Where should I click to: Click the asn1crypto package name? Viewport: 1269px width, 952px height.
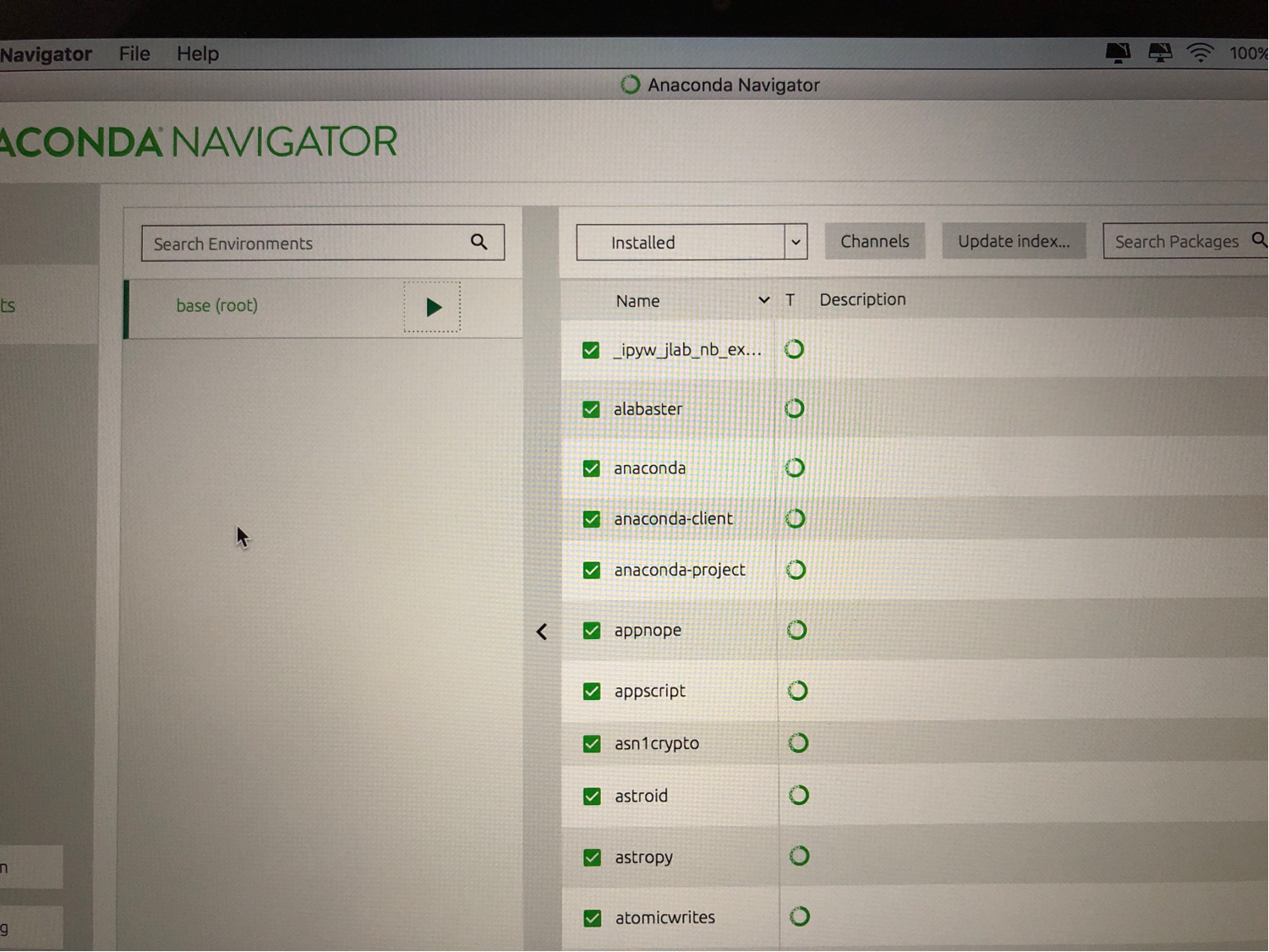(657, 743)
